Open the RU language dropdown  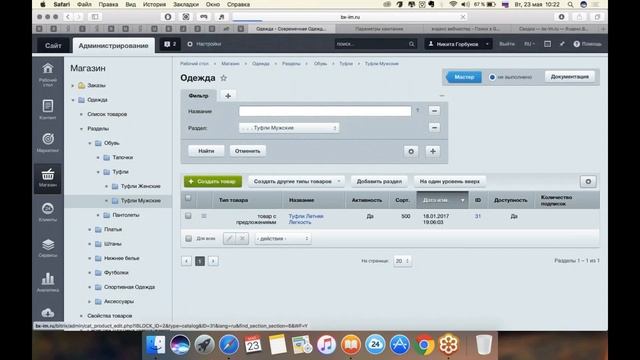[x=529, y=44]
